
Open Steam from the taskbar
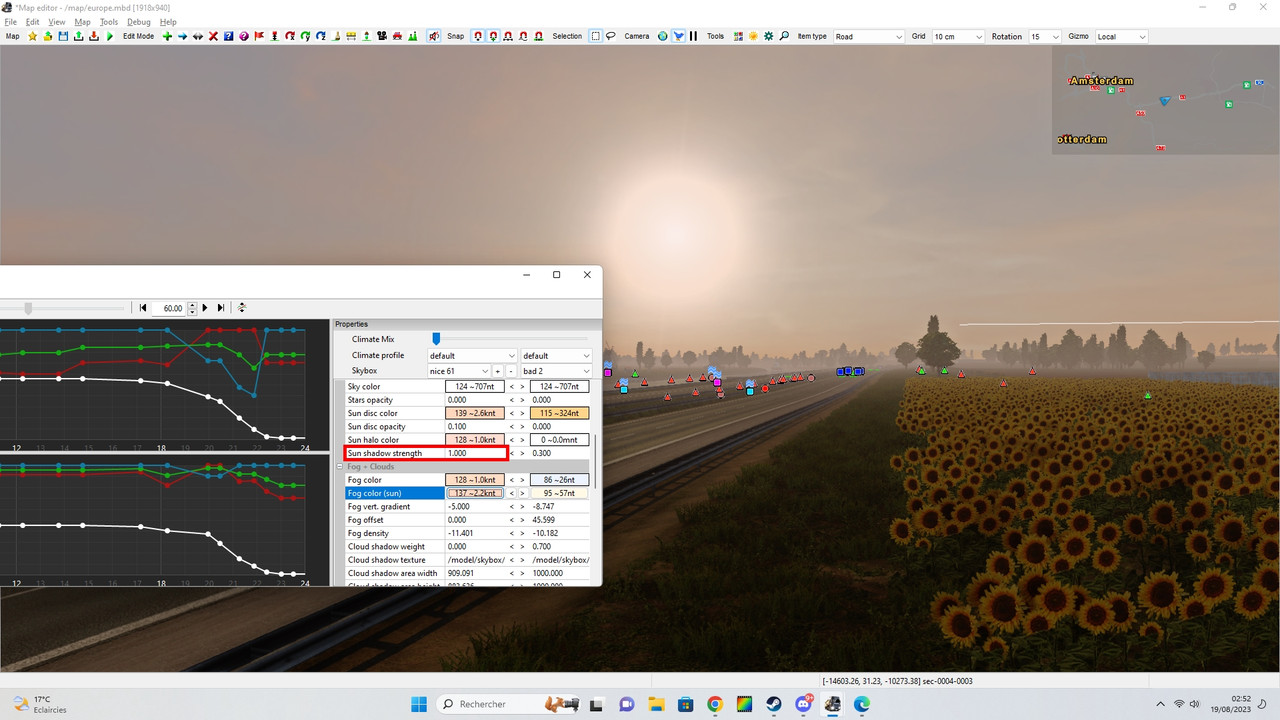pyautogui.click(x=774, y=704)
